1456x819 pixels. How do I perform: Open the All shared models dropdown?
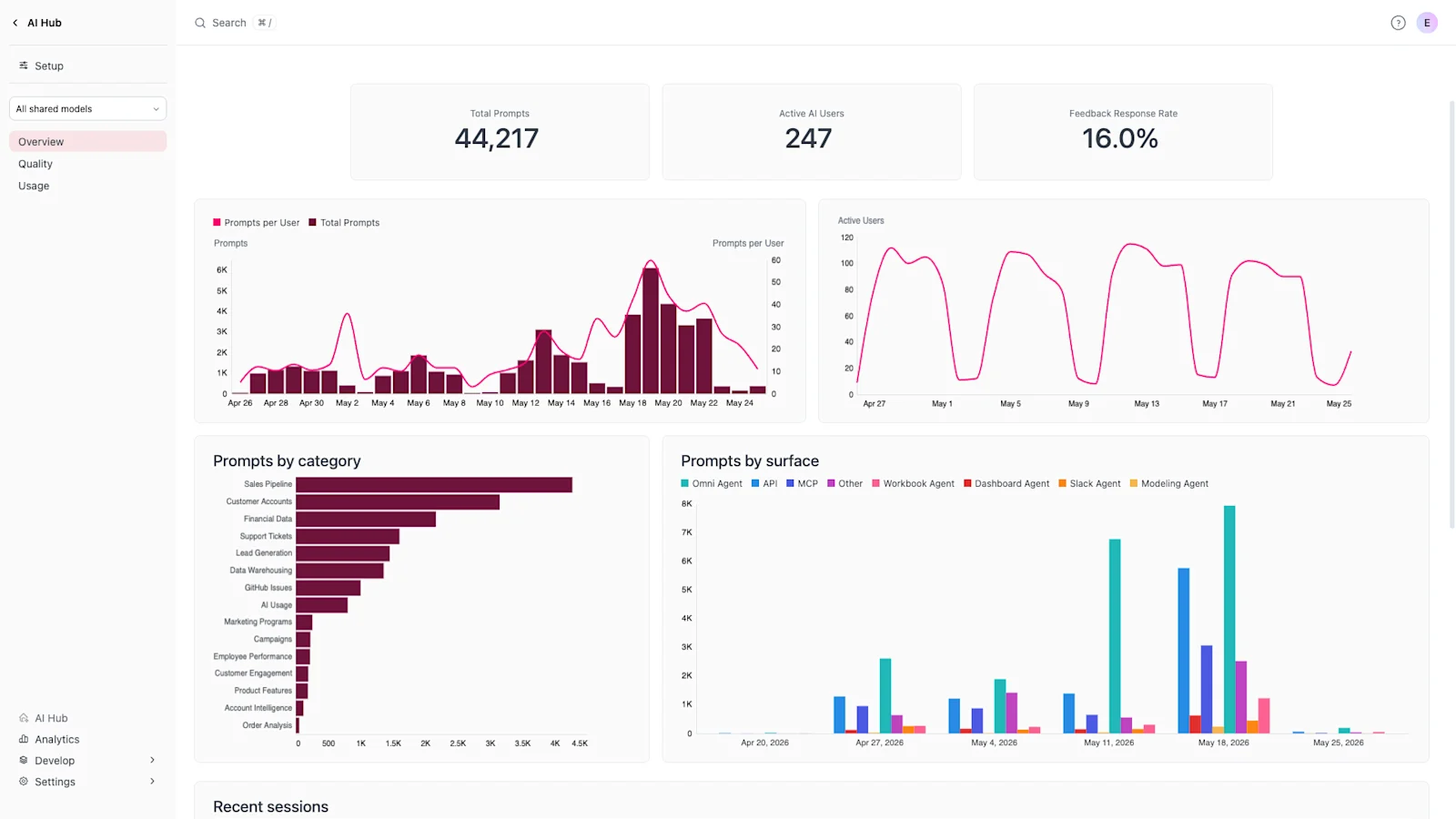coord(87,108)
